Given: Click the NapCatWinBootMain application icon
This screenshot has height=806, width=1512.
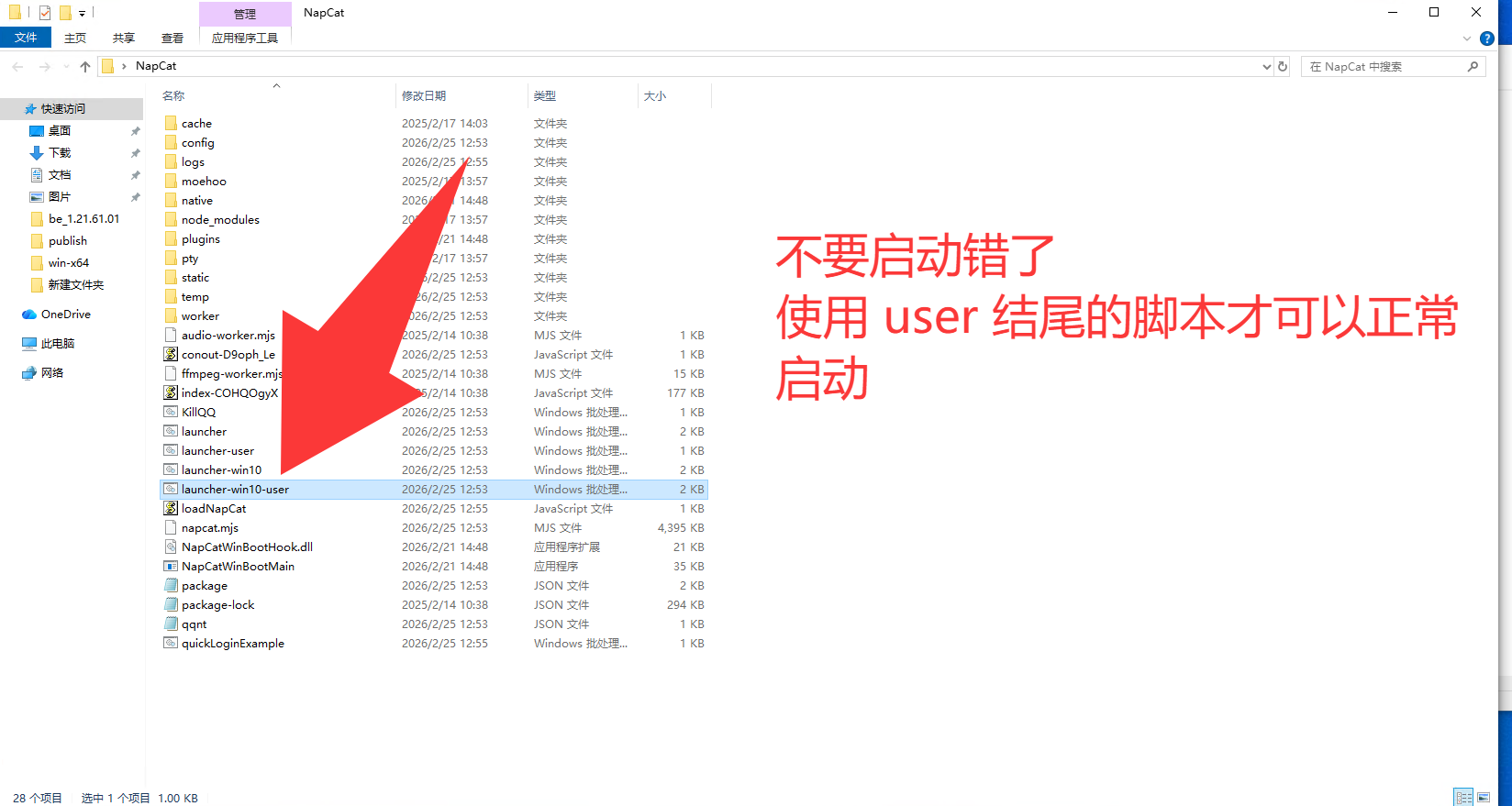Looking at the screenshot, I should tap(171, 566).
